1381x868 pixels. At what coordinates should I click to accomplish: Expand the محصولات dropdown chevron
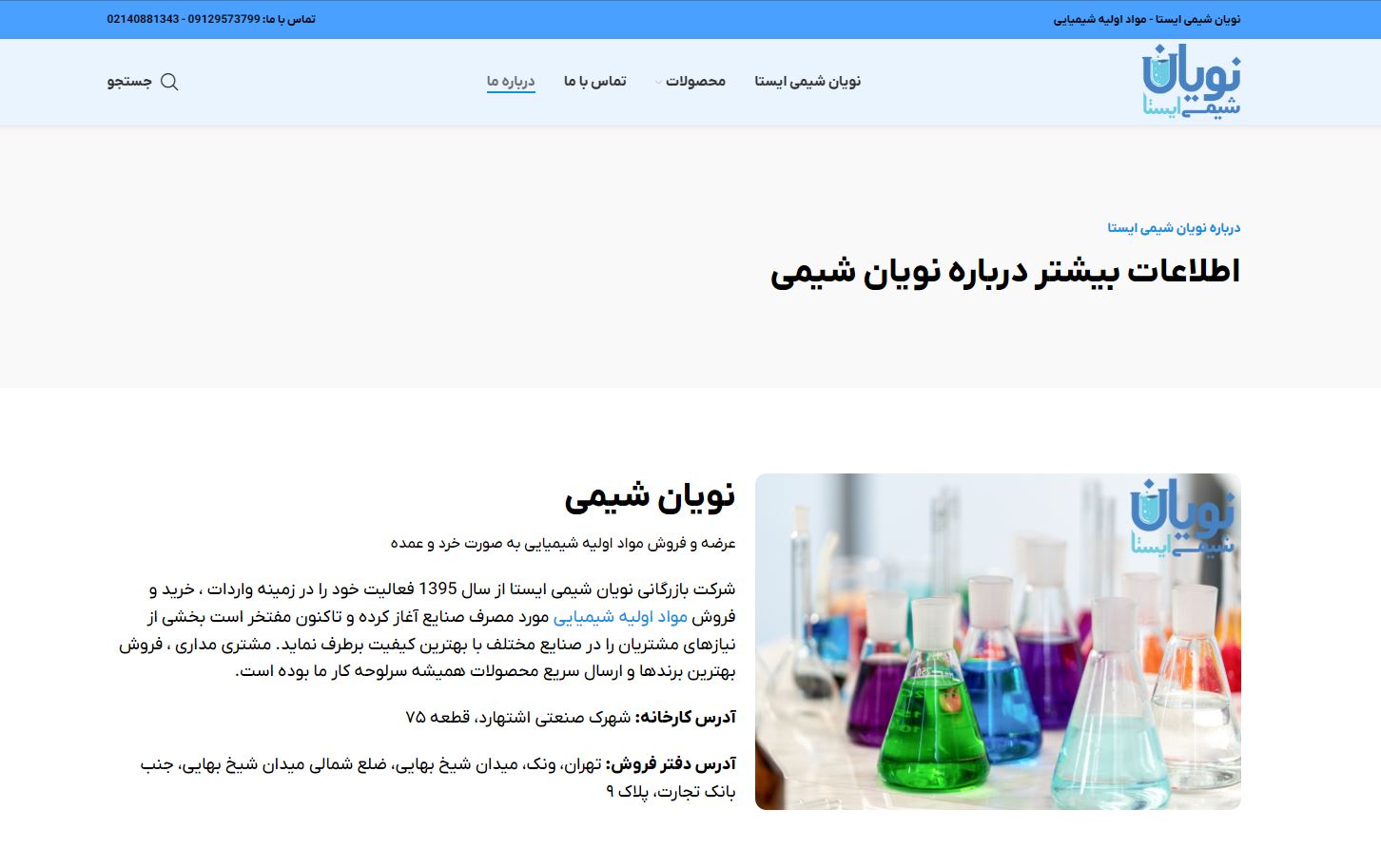coord(658,83)
